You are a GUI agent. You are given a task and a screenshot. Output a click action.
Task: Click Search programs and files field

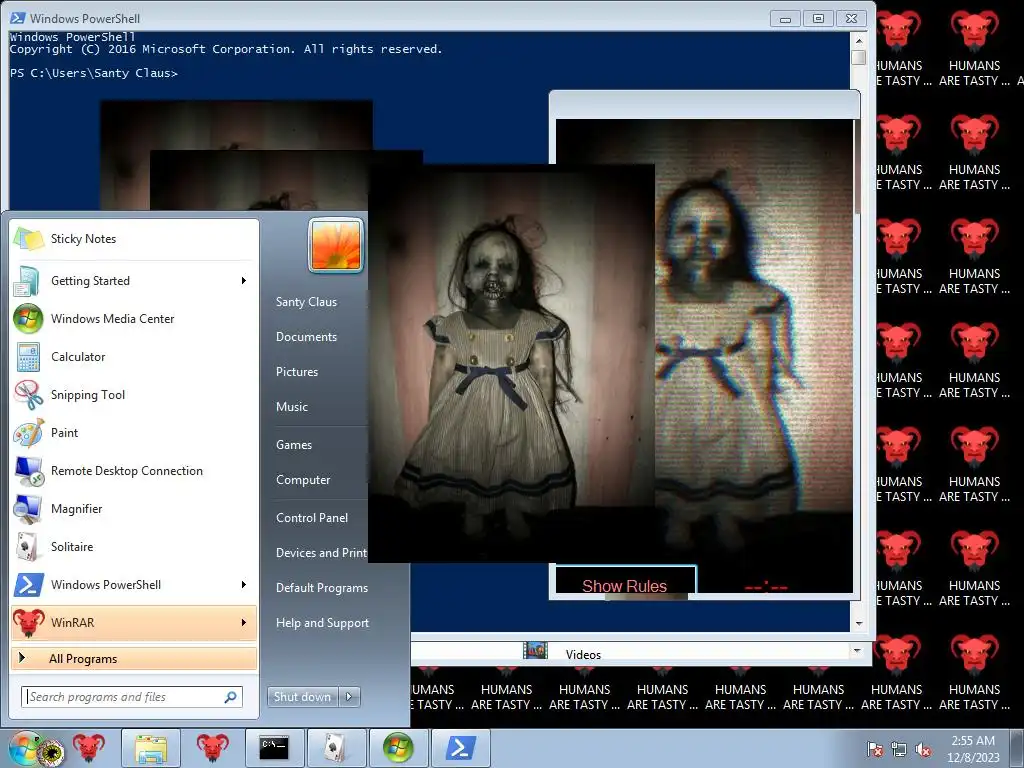coord(132,697)
